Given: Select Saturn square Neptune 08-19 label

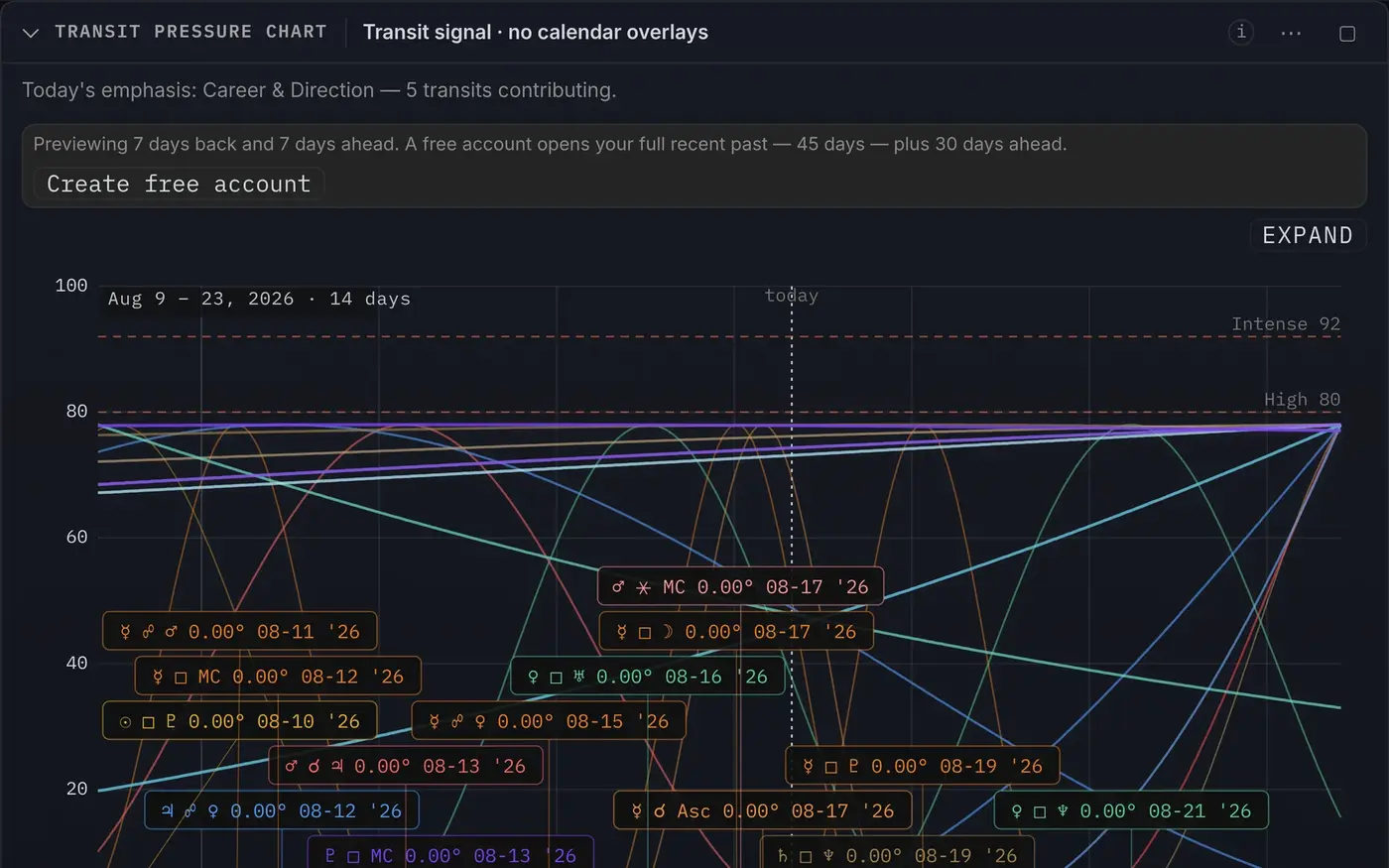Looking at the screenshot, I should (x=897, y=853).
